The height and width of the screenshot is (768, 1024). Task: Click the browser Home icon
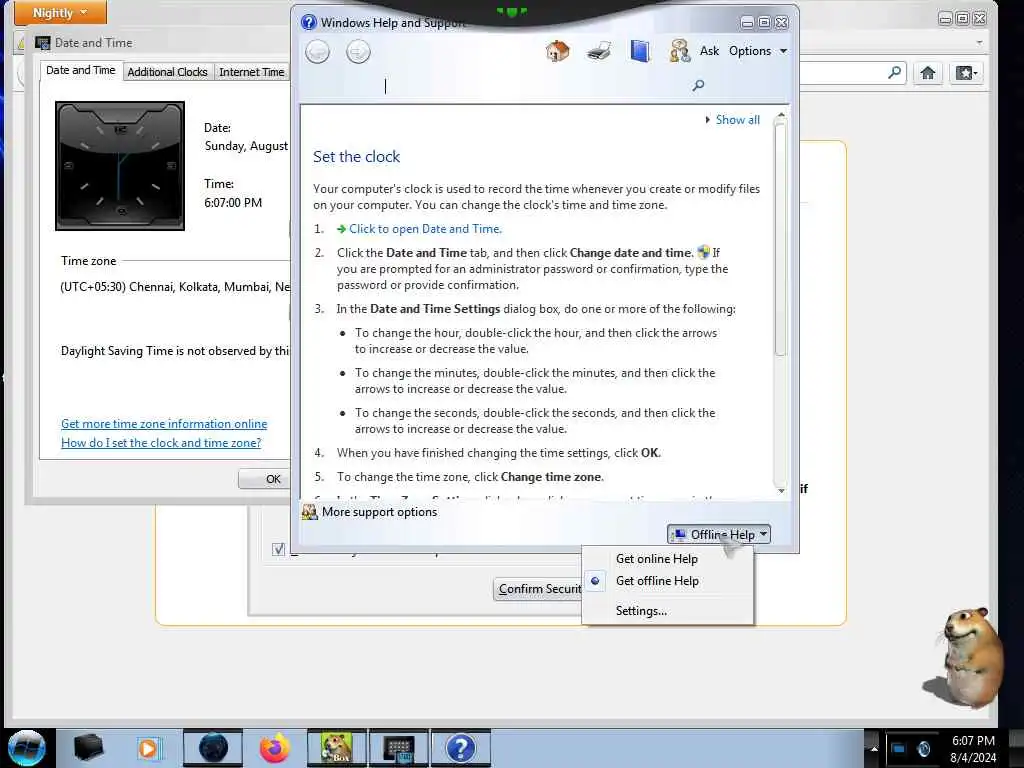click(x=927, y=72)
